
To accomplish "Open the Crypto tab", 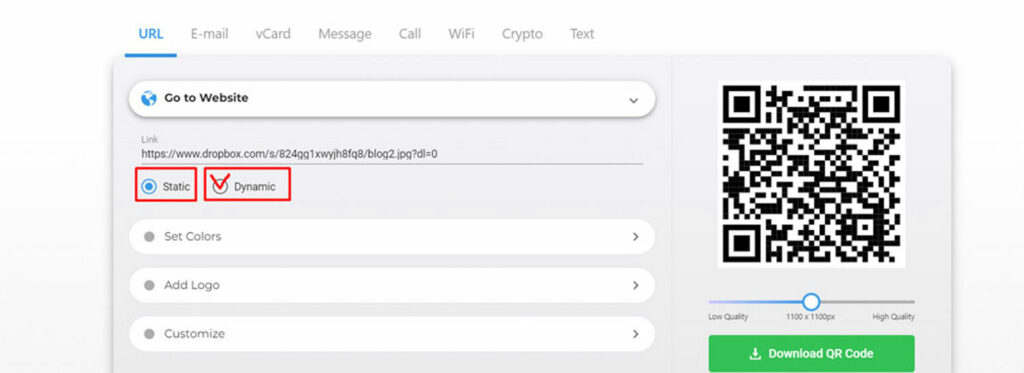I will coord(522,34).
